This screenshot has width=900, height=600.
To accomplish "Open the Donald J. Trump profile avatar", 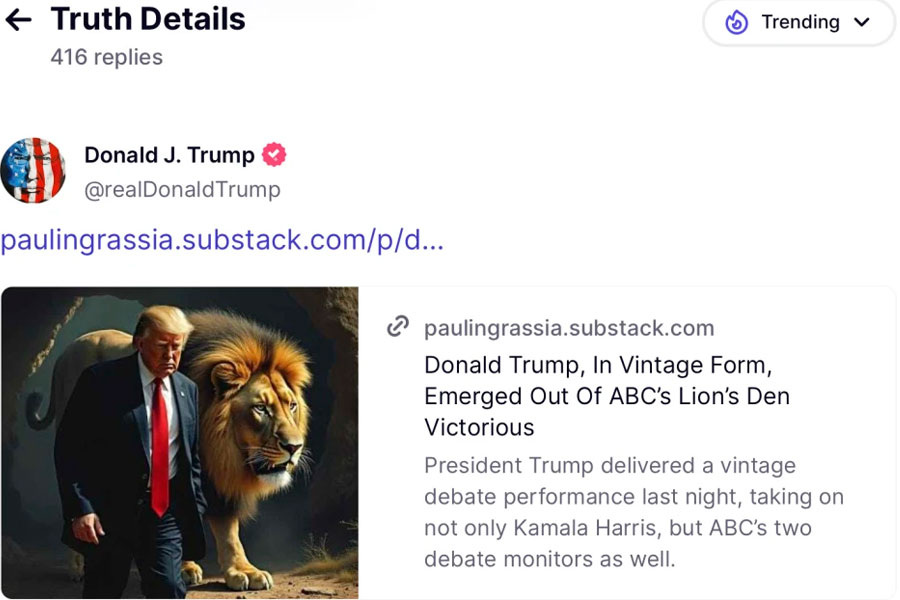I will pos(33,170).
